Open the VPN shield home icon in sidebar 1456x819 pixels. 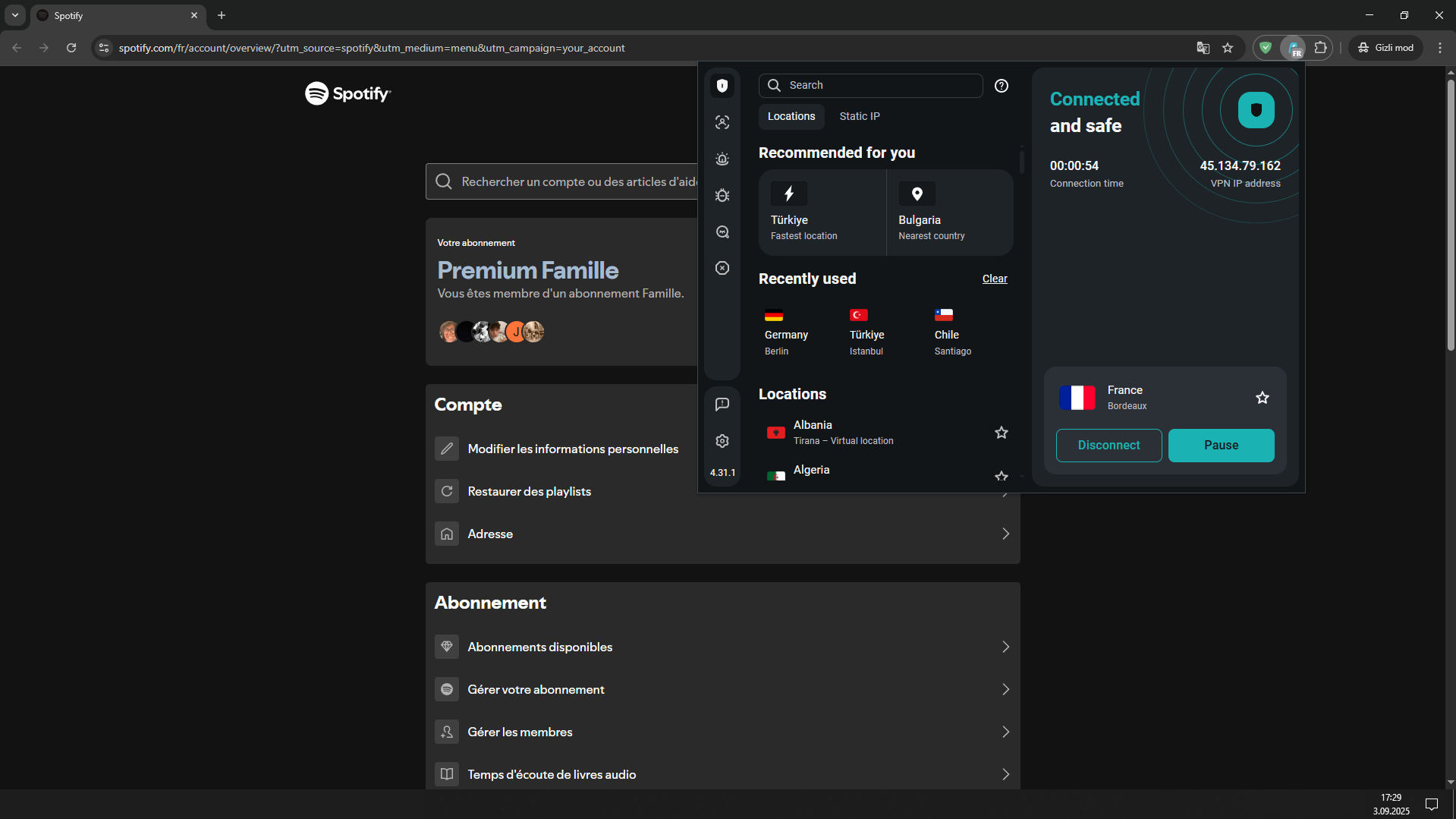(x=722, y=86)
